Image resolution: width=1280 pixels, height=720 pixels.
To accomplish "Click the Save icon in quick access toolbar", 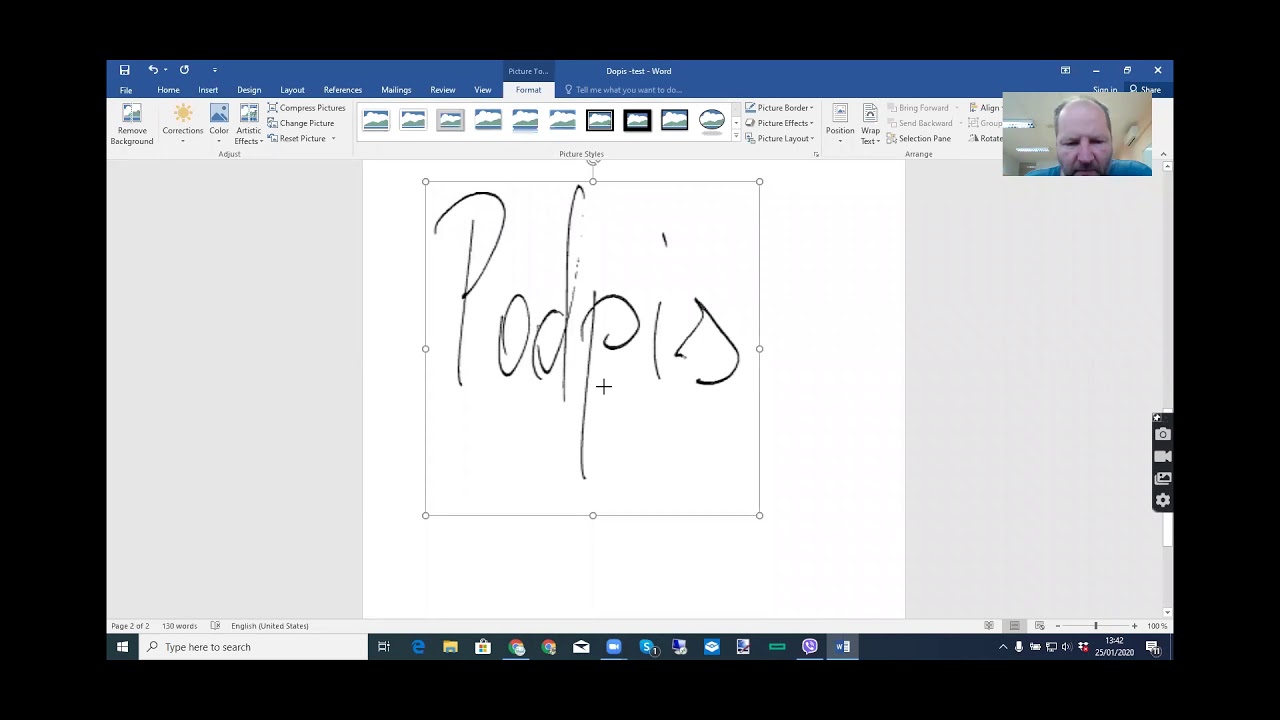I will 124,70.
